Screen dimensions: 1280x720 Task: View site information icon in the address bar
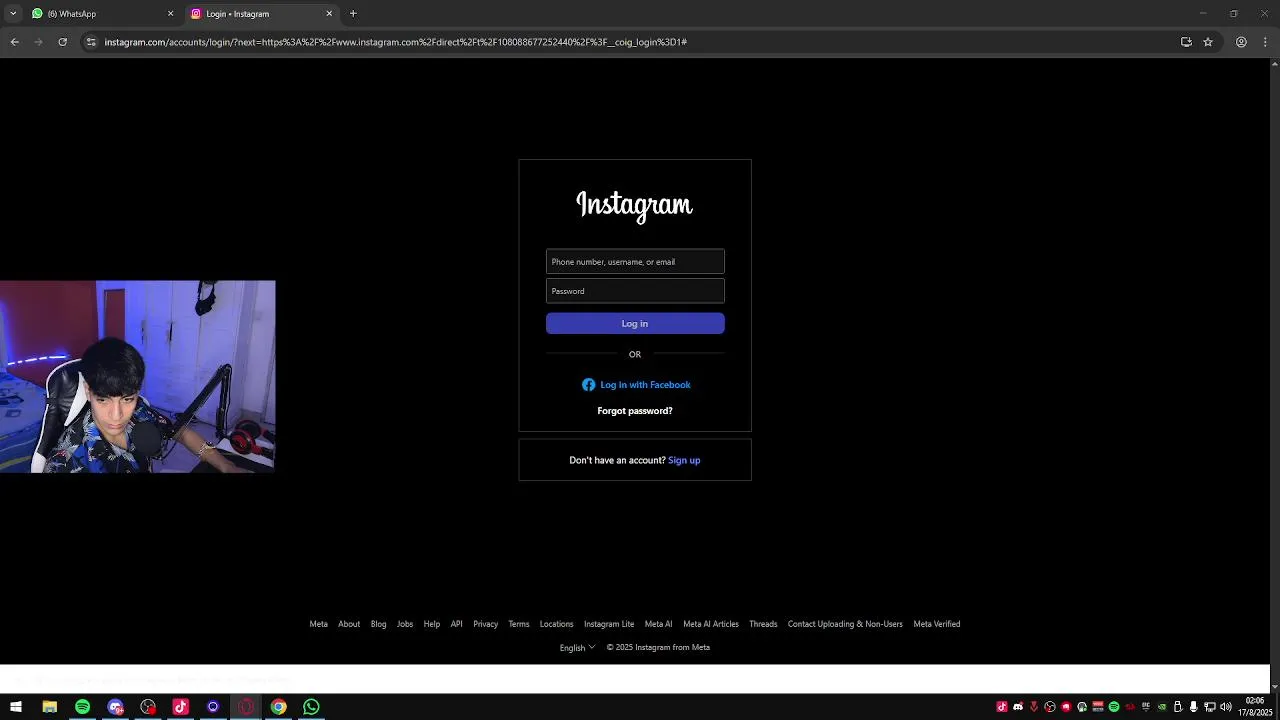pos(91,42)
